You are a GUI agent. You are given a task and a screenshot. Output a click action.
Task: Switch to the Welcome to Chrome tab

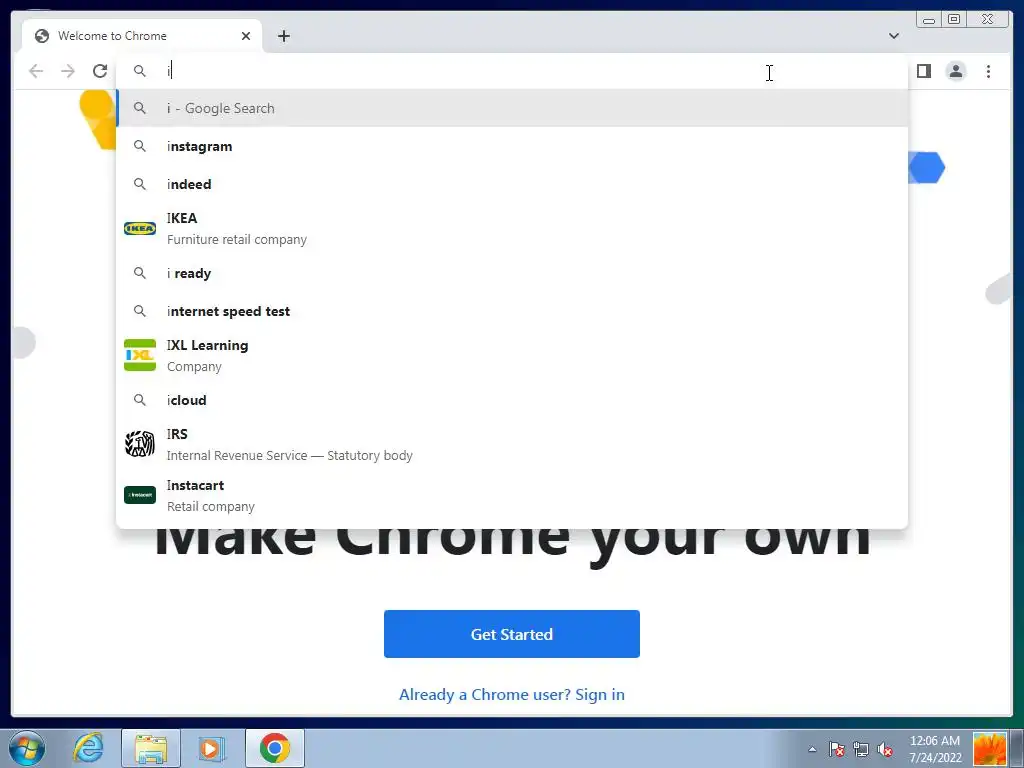tap(142, 36)
